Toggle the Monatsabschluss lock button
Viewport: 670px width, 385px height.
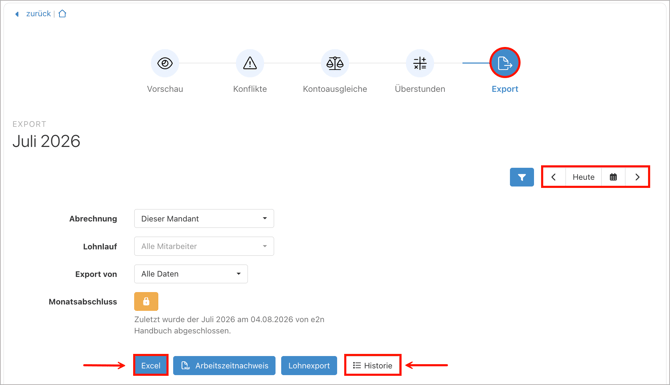(146, 301)
